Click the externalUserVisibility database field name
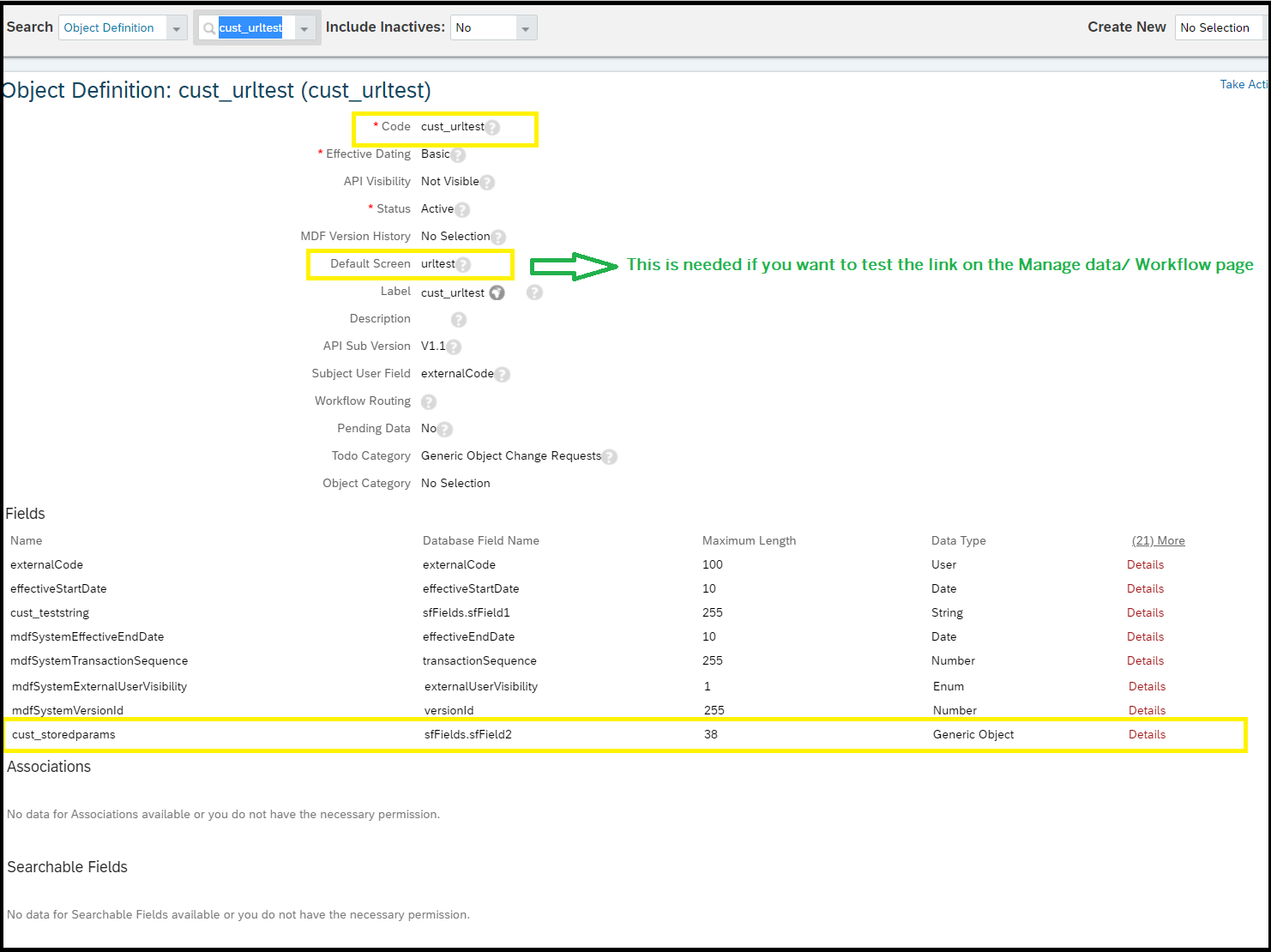Image resolution: width=1271 pixels, height=952 pixels. [481, 686]
